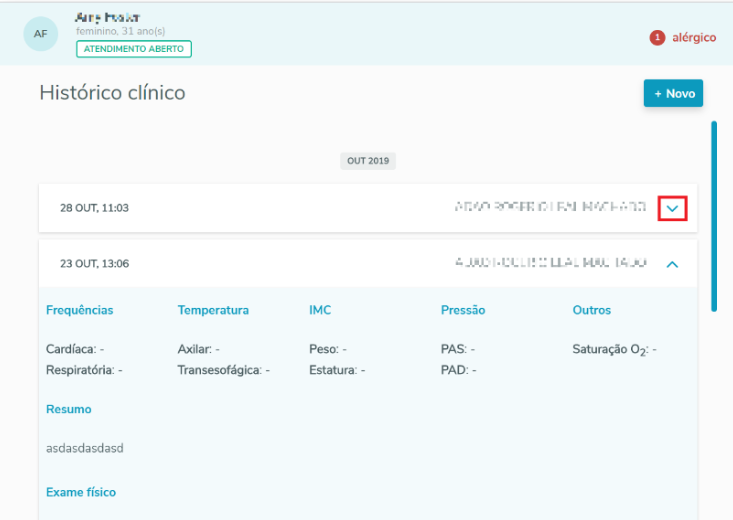Screen dimensions: 733x520
Task: Click the Transesofágica value line
Action: (223, 370)
